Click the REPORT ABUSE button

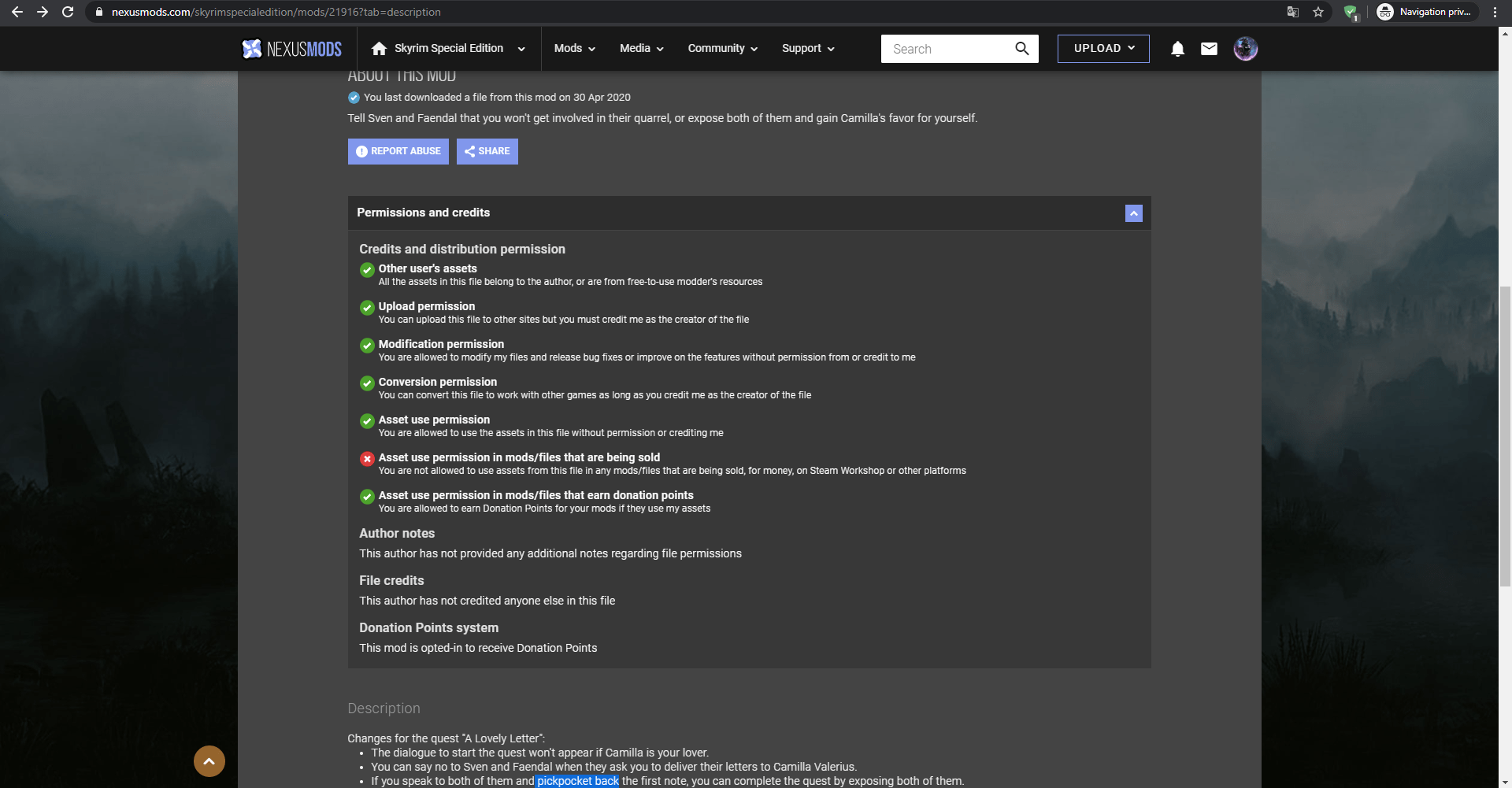398,151
